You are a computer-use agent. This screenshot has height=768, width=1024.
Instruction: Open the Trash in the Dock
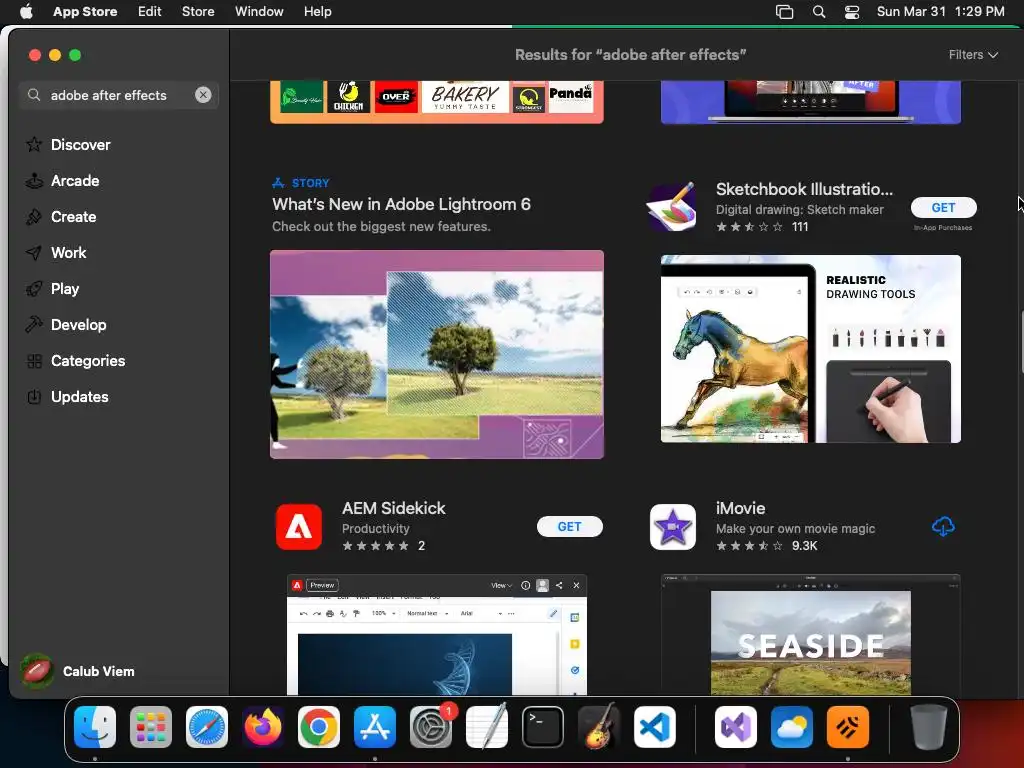(x=929, y=727)
